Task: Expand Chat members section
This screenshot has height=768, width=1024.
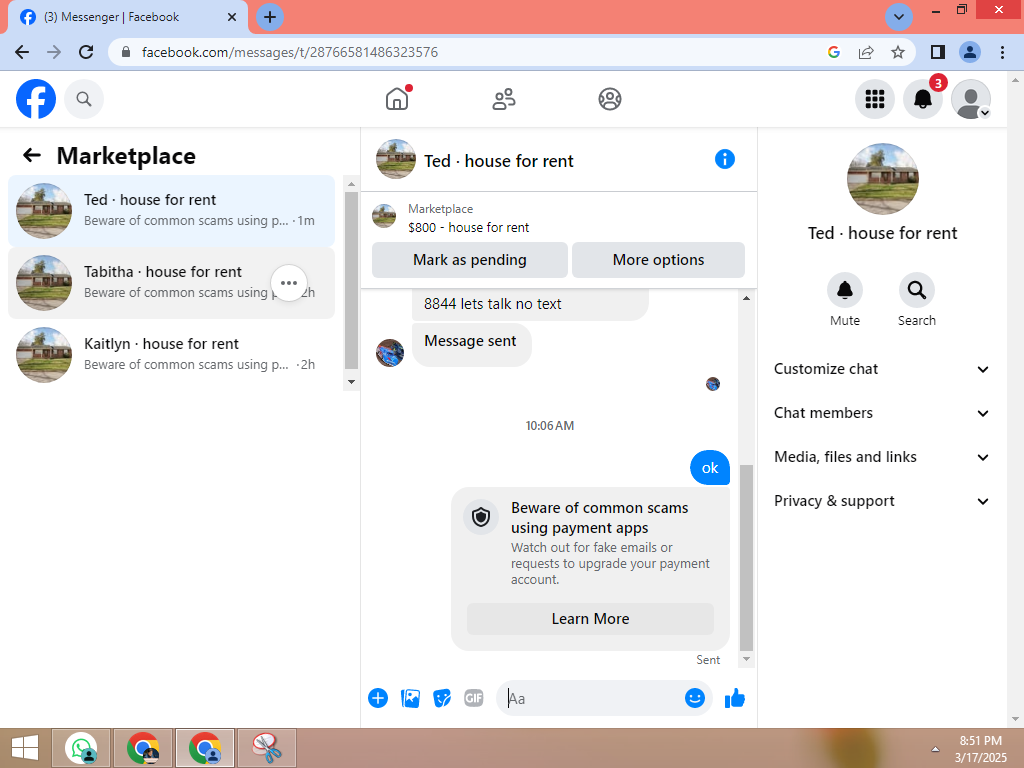Action: click(881, 413)
